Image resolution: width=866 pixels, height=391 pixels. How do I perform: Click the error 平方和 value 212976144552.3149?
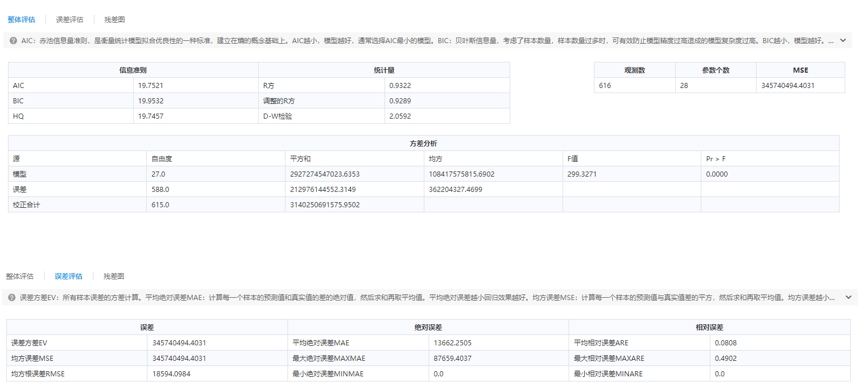(323, 189)
